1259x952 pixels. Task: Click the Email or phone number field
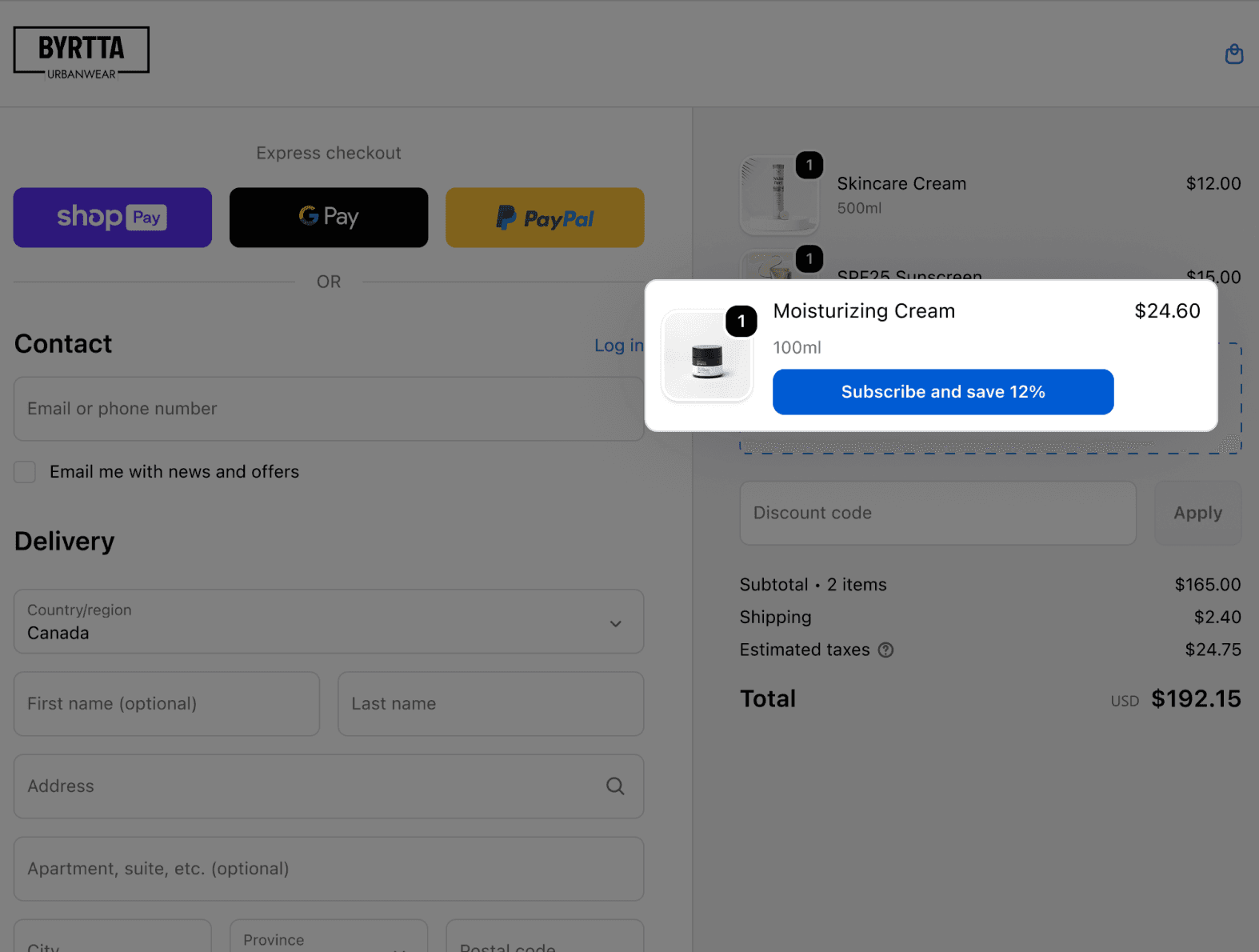click(329, 409)
